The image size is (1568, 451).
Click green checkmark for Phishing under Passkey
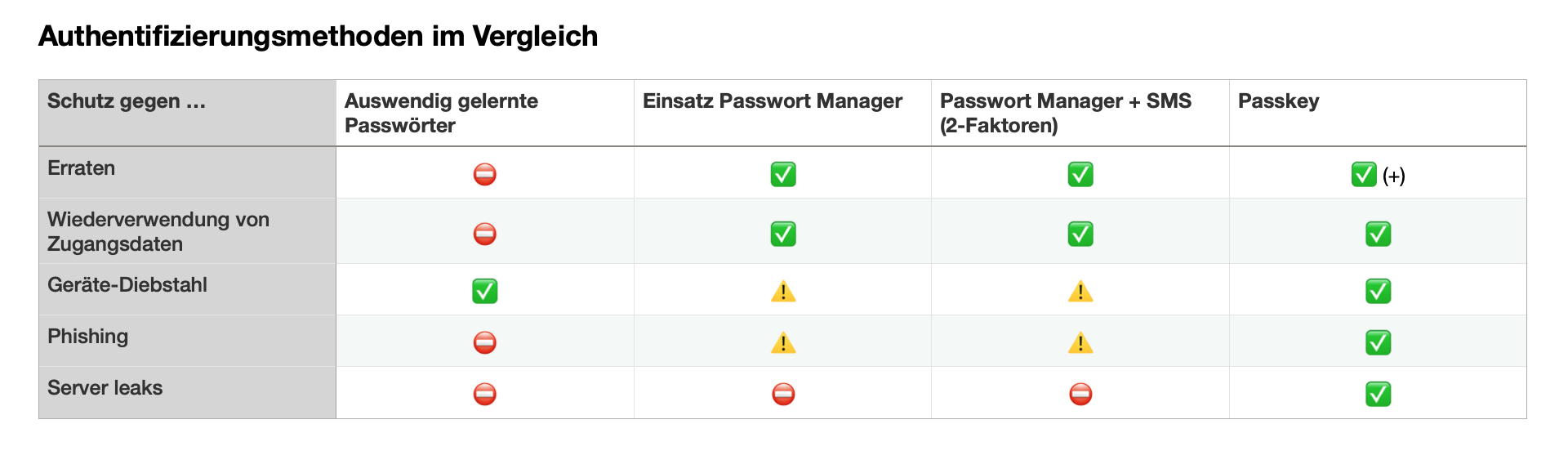pyautogui.click(x=1379, y=342)
